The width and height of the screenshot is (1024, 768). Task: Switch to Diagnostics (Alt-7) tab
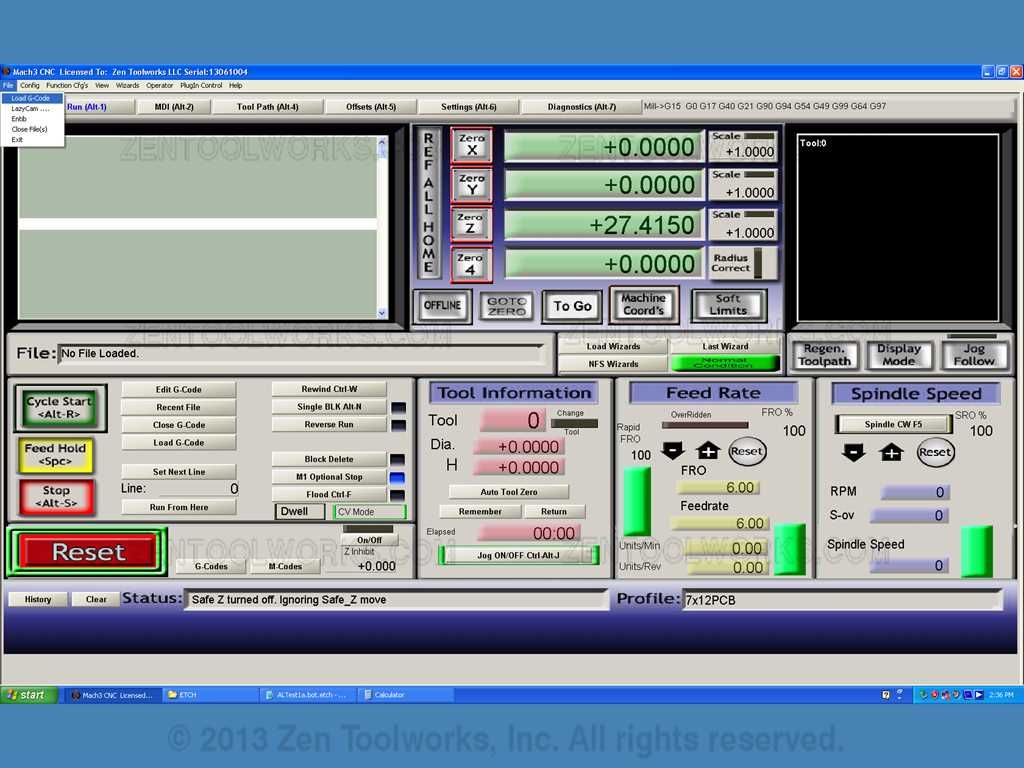(x=582, y=106)
